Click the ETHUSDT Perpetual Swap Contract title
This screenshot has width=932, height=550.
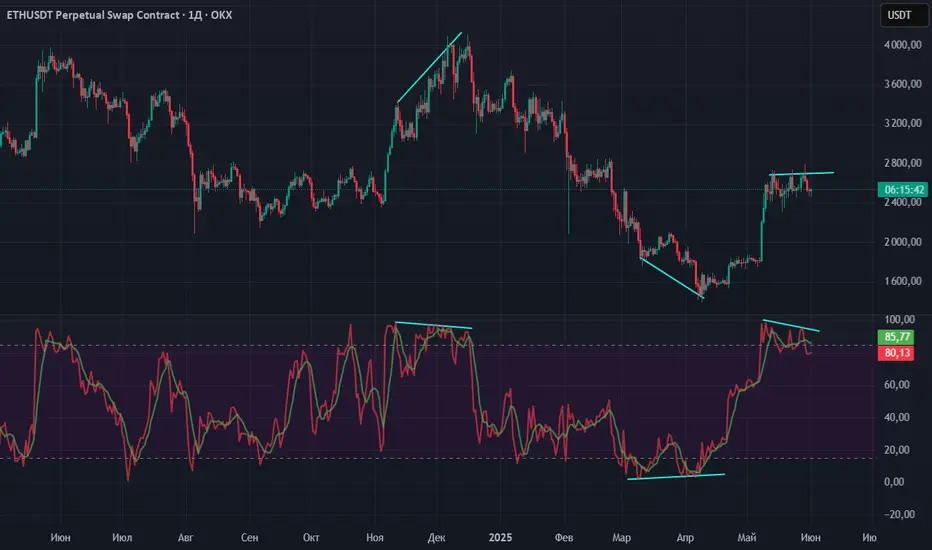tap(93, 15)
